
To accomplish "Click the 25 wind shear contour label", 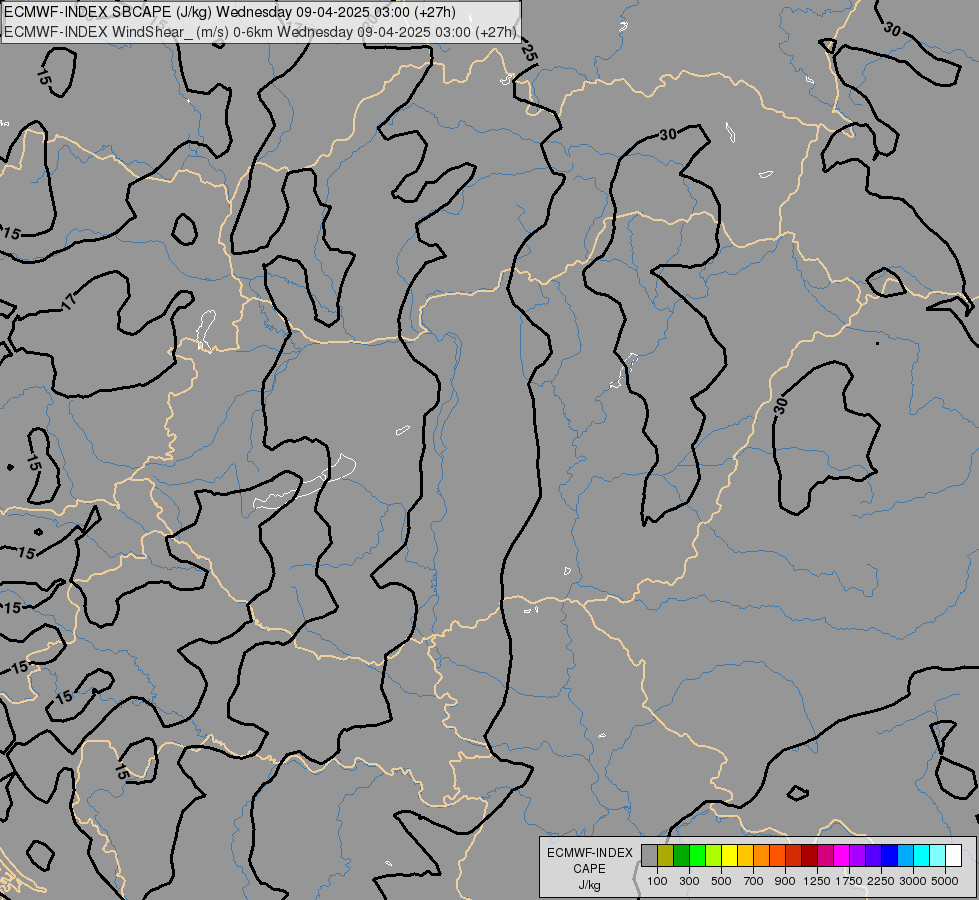I will tap(528, 53).
